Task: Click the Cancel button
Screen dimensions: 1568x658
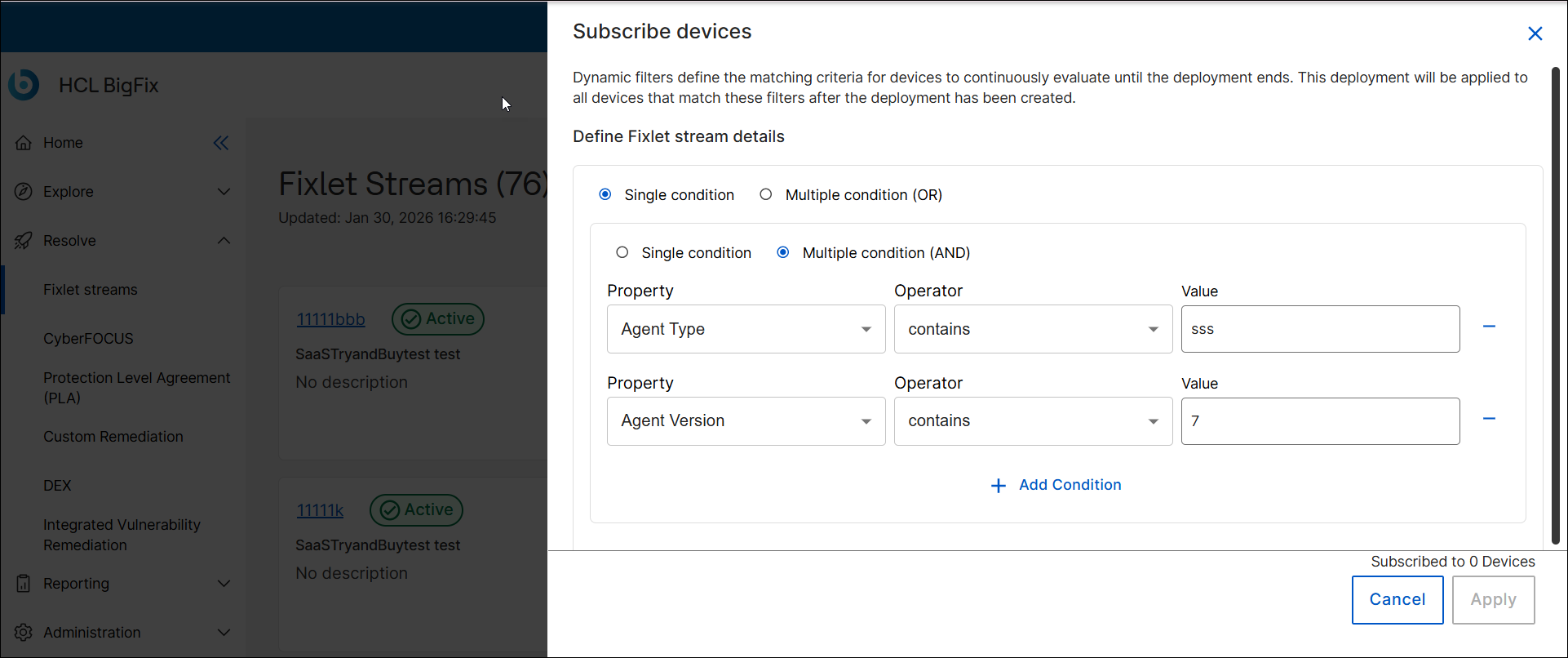Action: pyautogui.click(x=1397, y=600)
